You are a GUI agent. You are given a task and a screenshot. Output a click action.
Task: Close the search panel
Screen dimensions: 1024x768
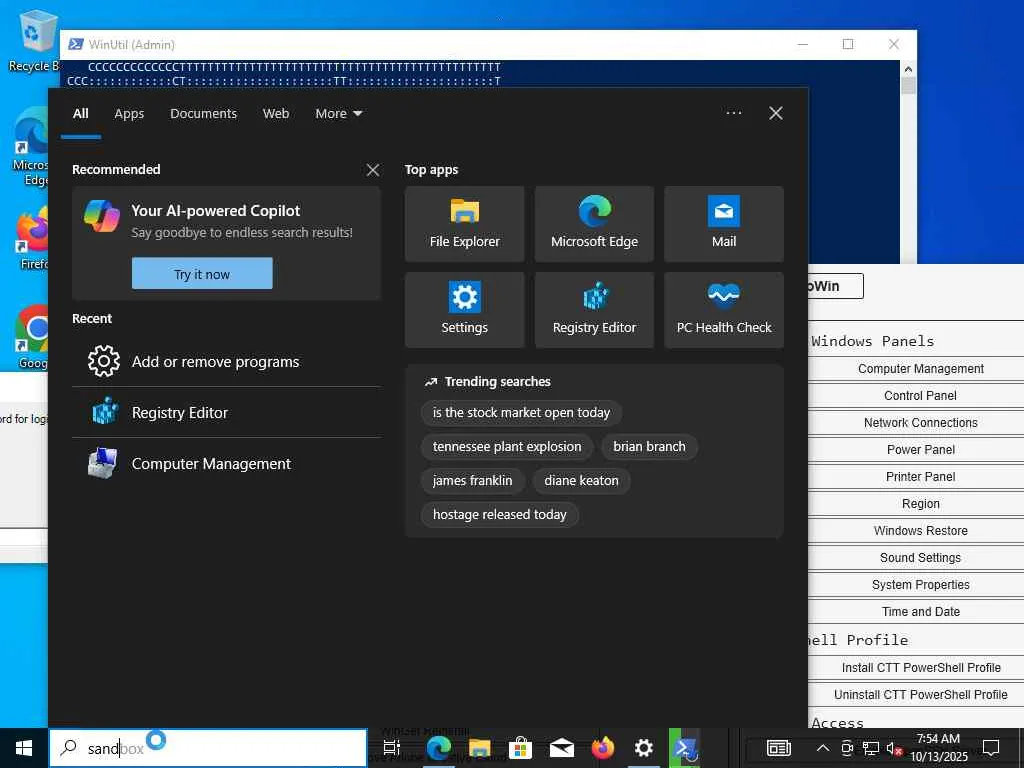(776, 114)
